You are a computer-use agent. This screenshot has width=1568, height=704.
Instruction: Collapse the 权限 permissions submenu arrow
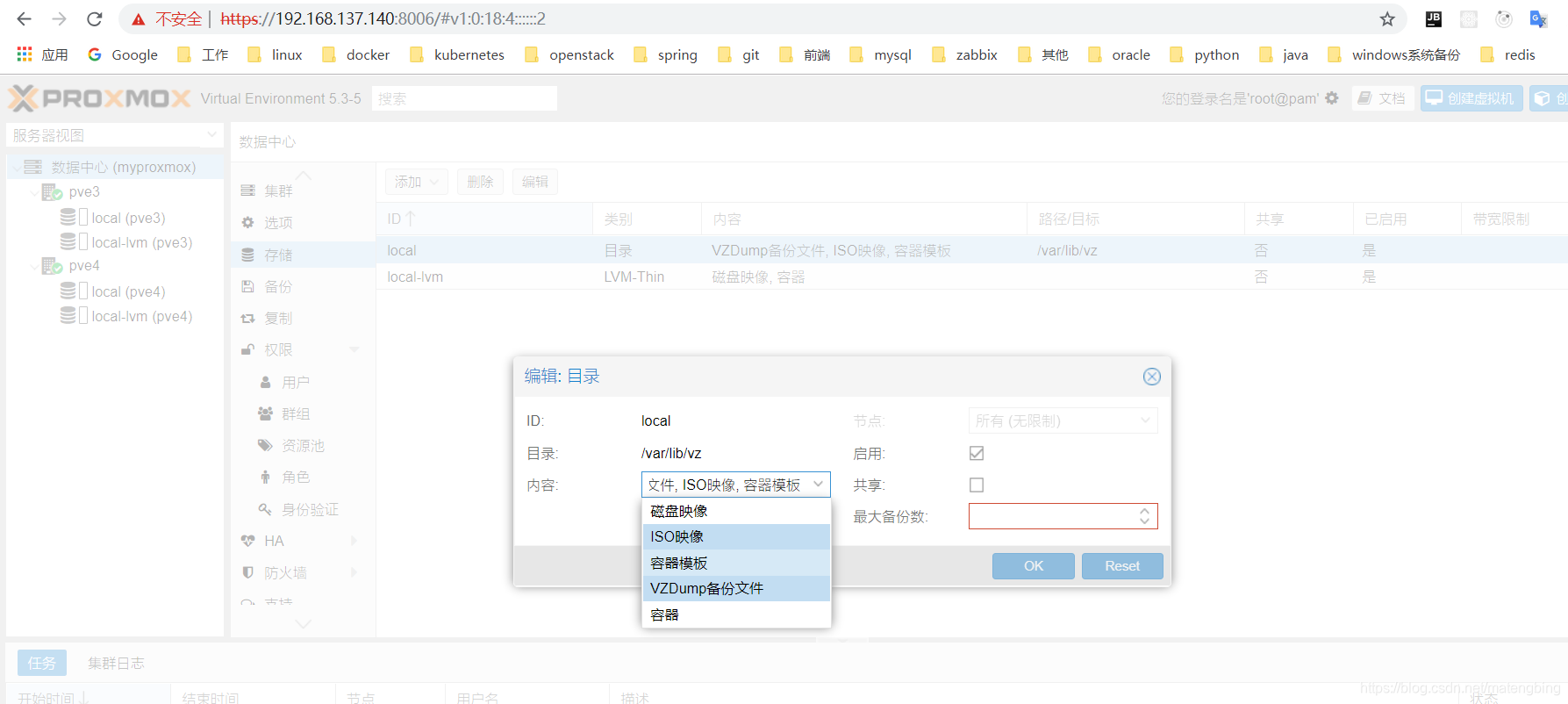(354, 349)
